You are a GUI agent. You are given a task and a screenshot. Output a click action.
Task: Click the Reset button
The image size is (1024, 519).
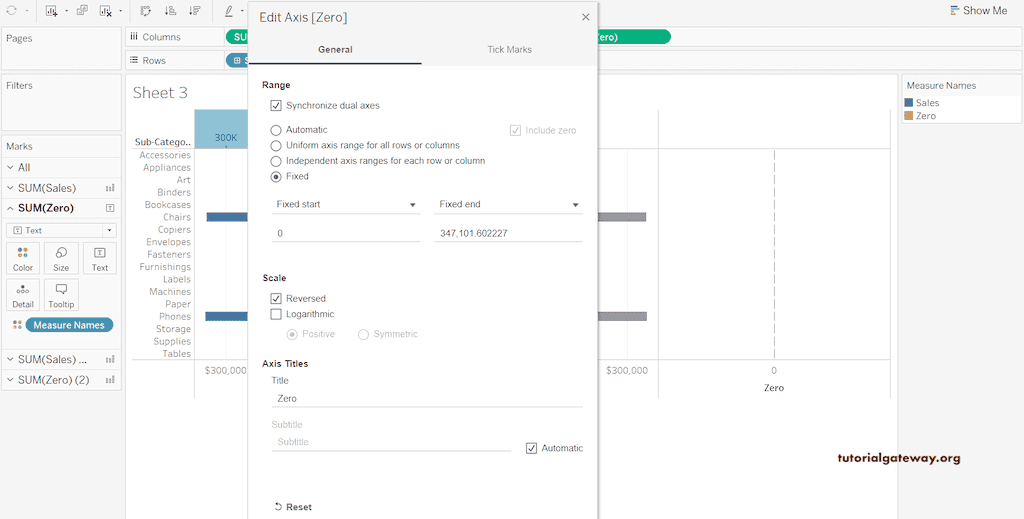click(x=293, y=507)
